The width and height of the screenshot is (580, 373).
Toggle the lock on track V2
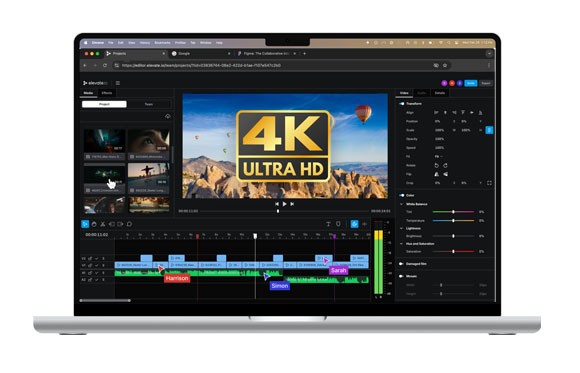90,258
